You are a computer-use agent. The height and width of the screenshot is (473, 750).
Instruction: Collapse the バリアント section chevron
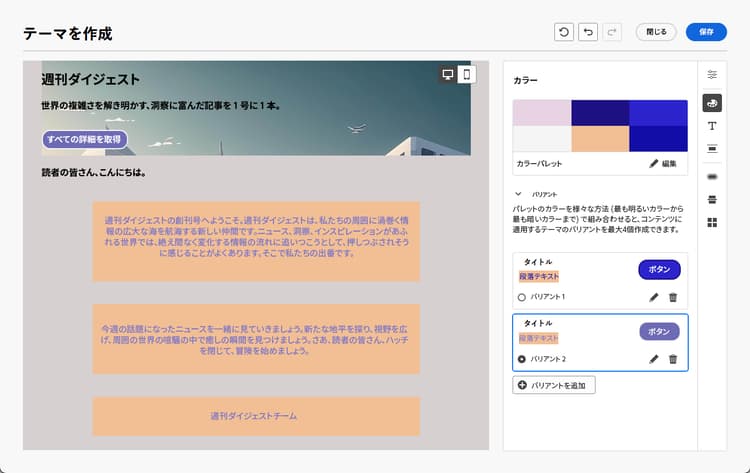pyautogui.click(x=518, y=194)
